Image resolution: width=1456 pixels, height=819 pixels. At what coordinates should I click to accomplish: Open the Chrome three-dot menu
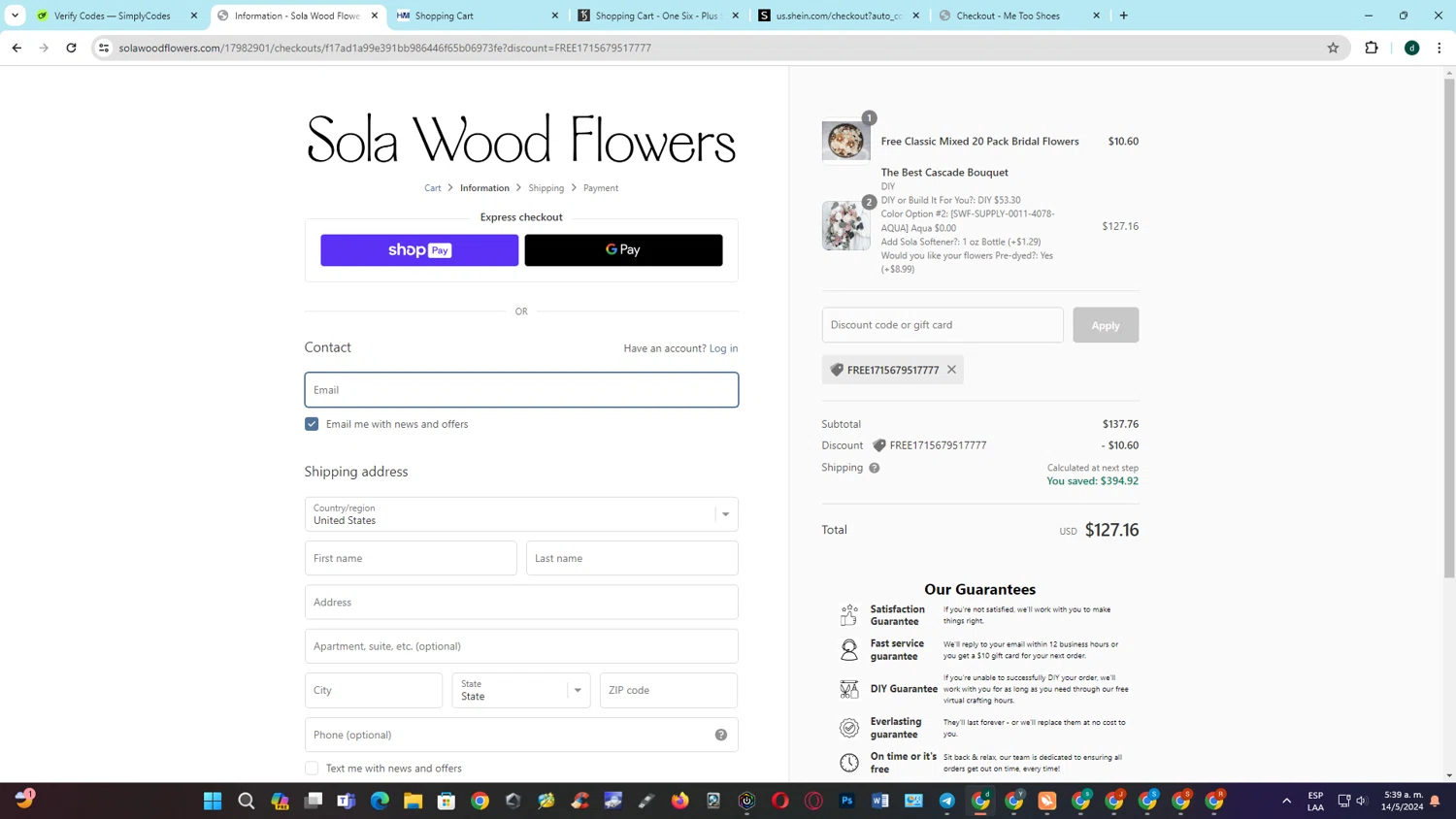tap(1439, 48)
